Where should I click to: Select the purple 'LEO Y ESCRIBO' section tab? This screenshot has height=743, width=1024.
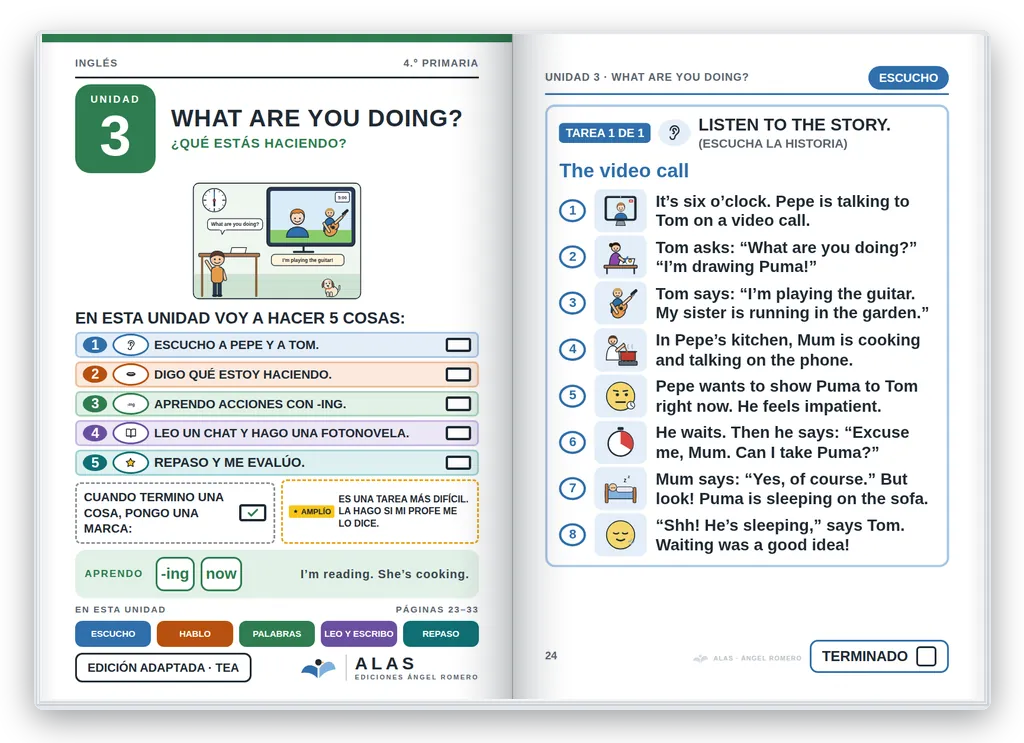pos(359,634)
